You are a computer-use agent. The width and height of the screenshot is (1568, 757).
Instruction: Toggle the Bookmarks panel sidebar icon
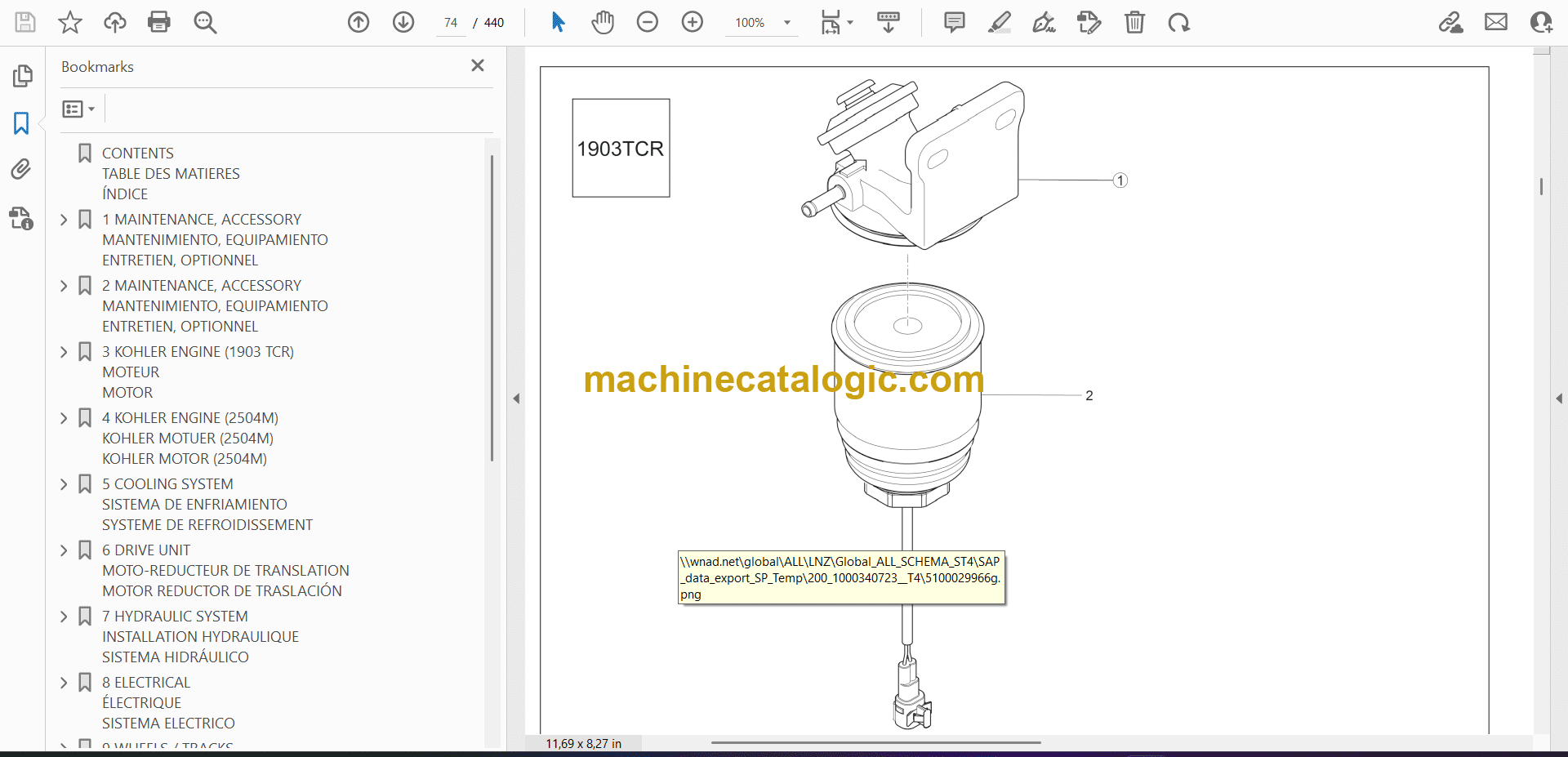point(21,123)
